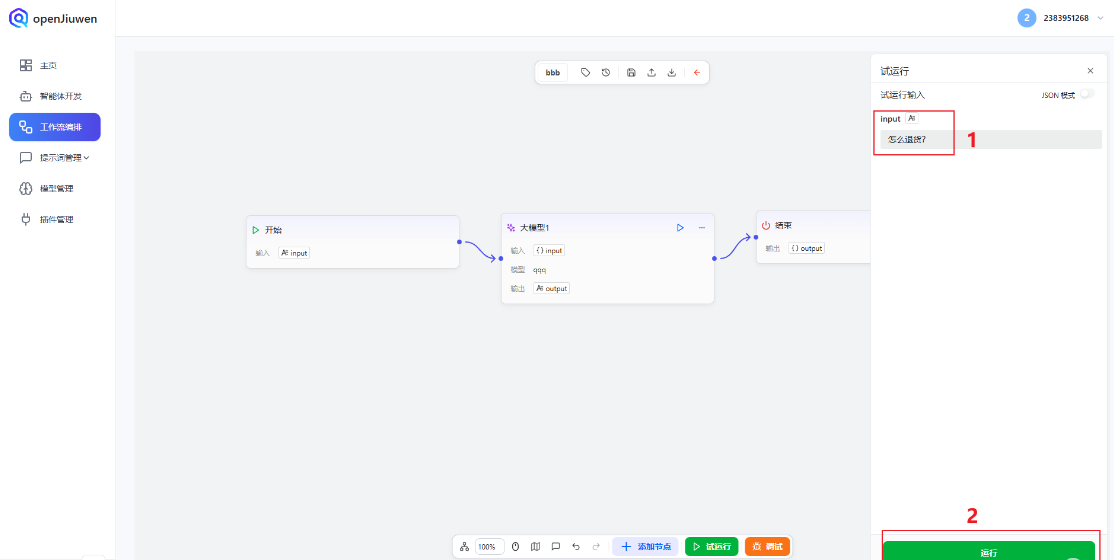Click the download/import icon
Viewport: 1114px width, 560px height.
671,72
